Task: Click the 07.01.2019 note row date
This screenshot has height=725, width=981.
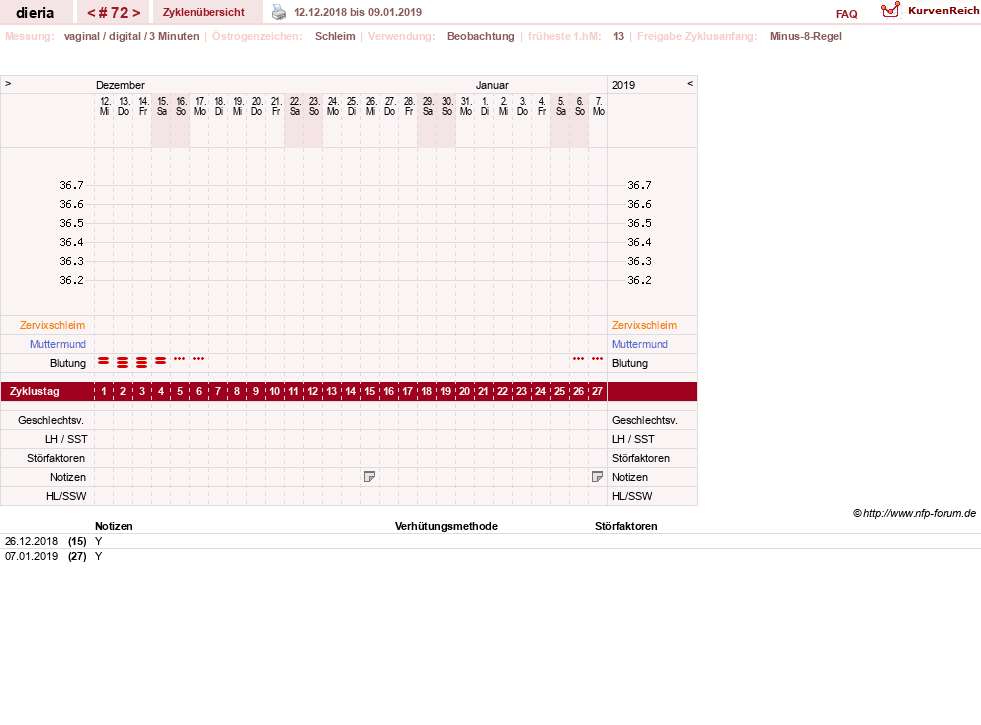Action: click(x=31, y=556)
